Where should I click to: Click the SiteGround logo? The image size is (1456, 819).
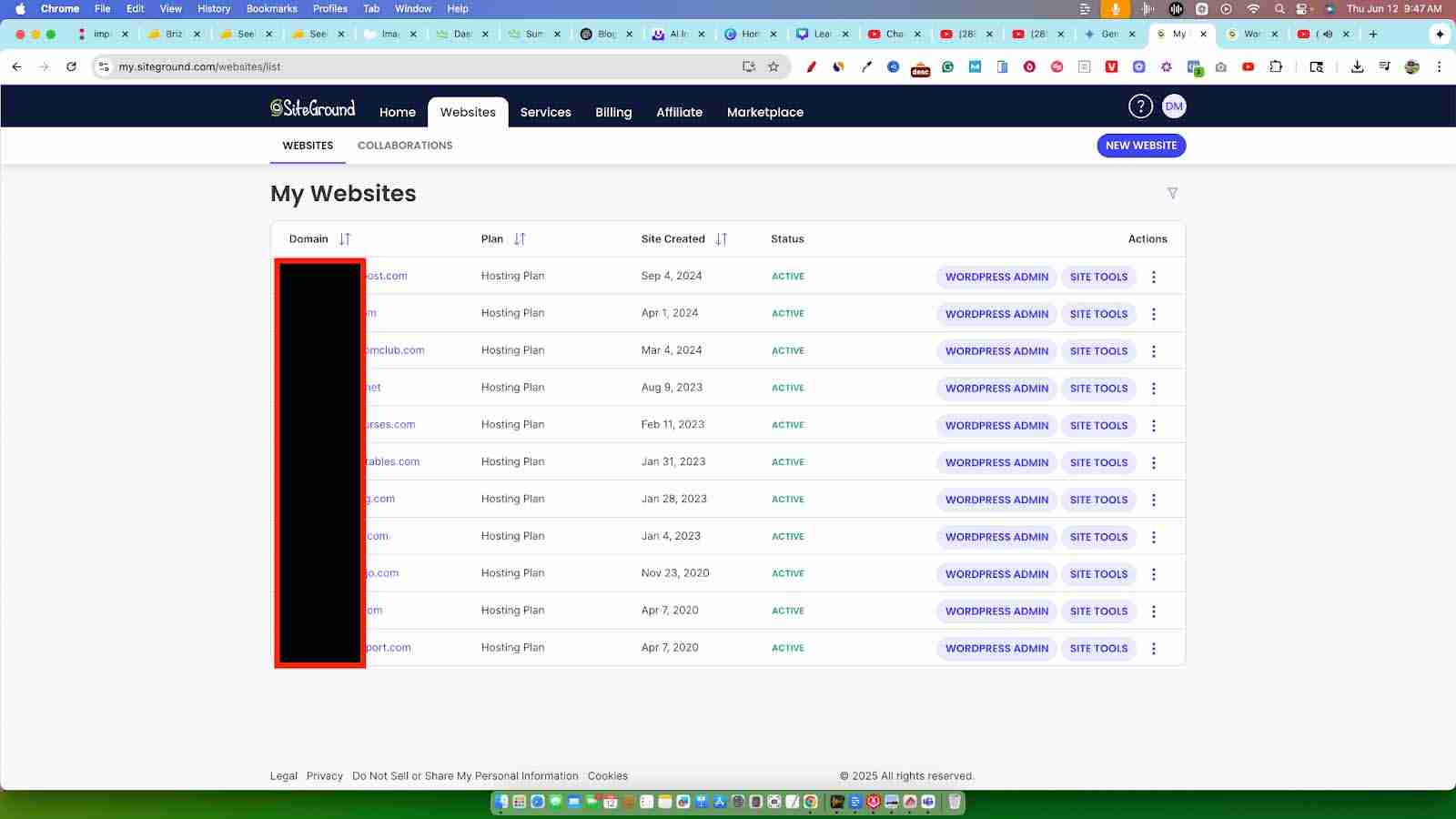point(312,107)
